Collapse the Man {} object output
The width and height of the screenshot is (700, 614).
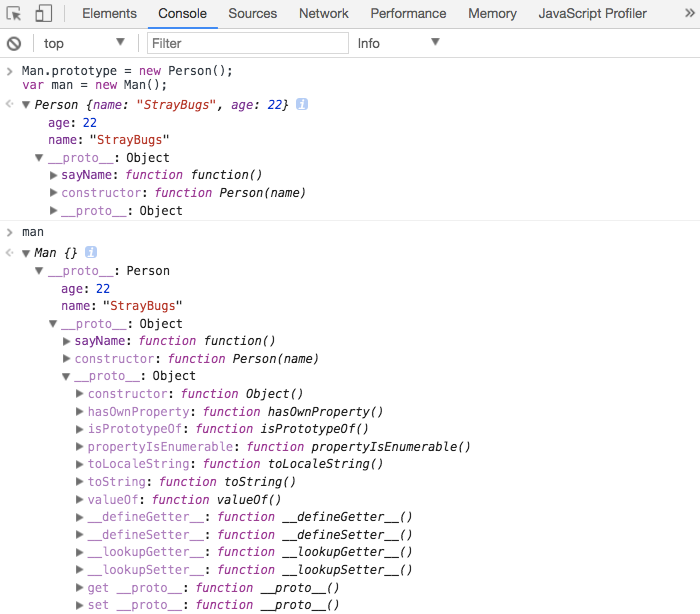(x=26, y=253)
